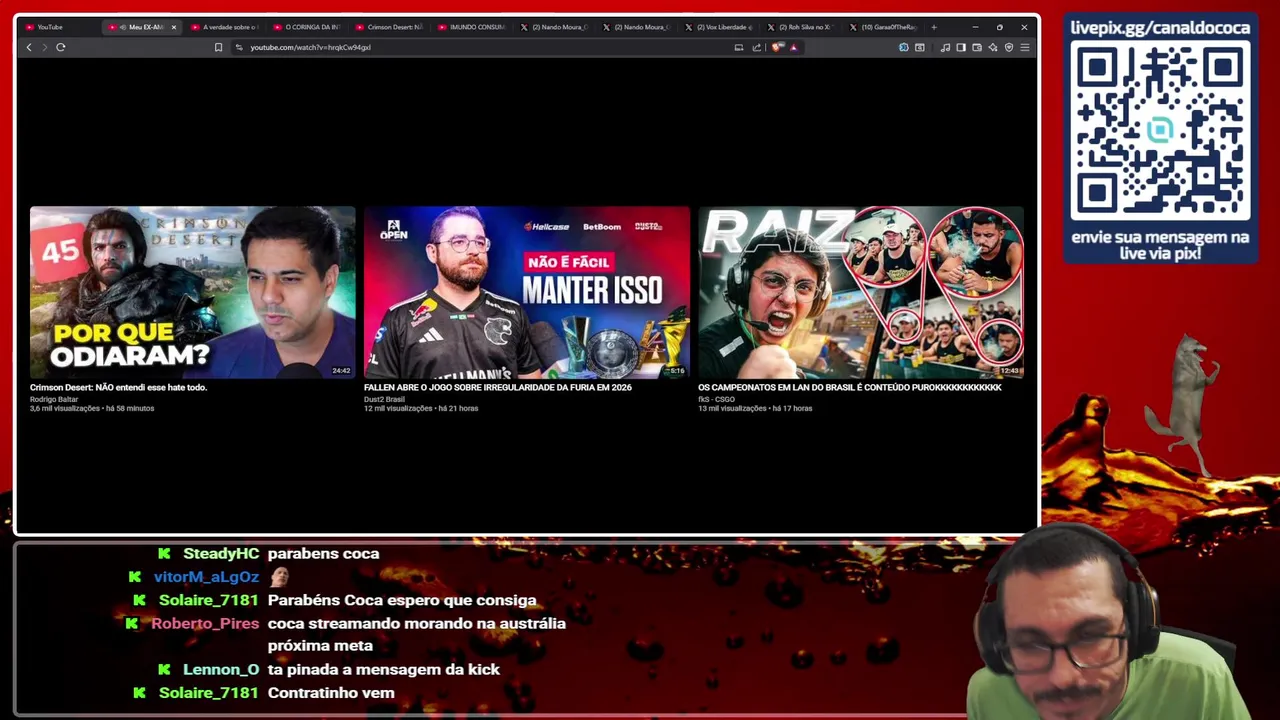Click the browser forward arrow

click(x=44, y=47)
